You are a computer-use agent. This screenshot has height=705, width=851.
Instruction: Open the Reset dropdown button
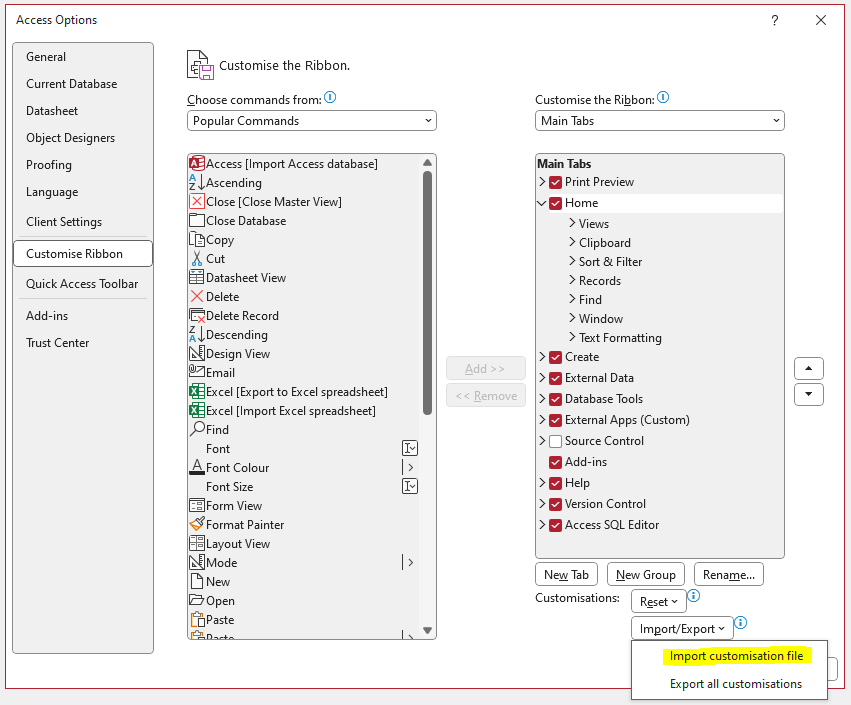click(658, 602)
